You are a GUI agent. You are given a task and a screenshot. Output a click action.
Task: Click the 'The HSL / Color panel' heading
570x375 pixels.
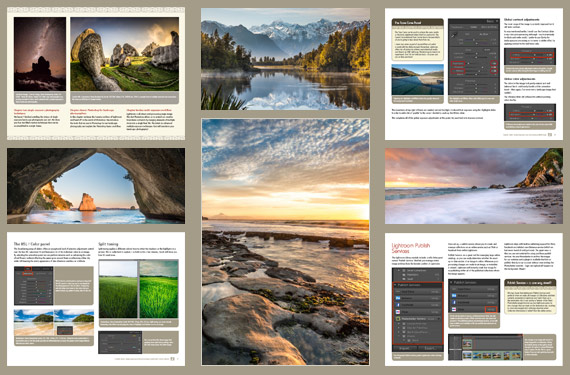[x=32, y=244]
